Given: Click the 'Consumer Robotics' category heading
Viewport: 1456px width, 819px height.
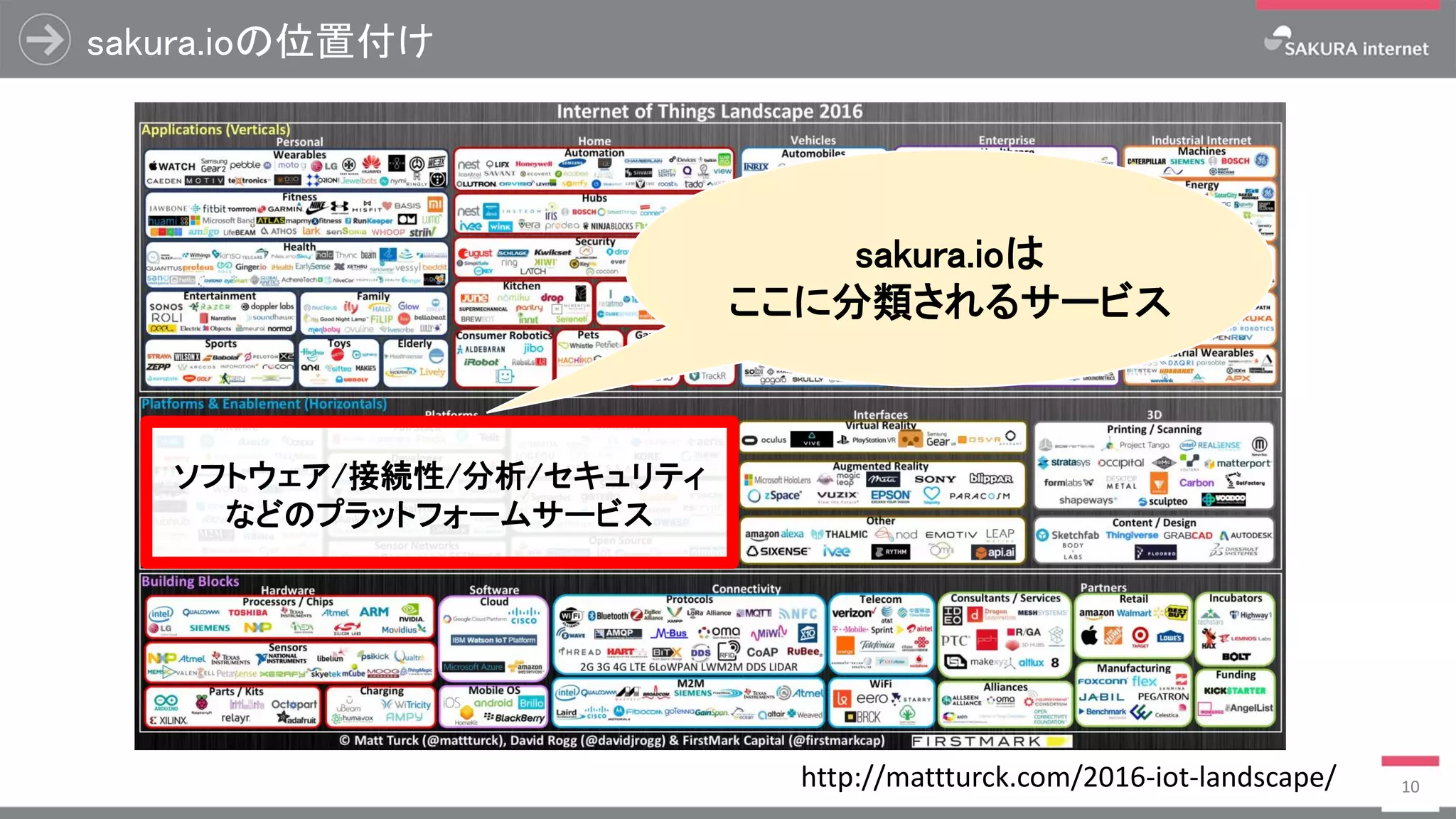Looking at the screenshot, I should click(504, 335).
